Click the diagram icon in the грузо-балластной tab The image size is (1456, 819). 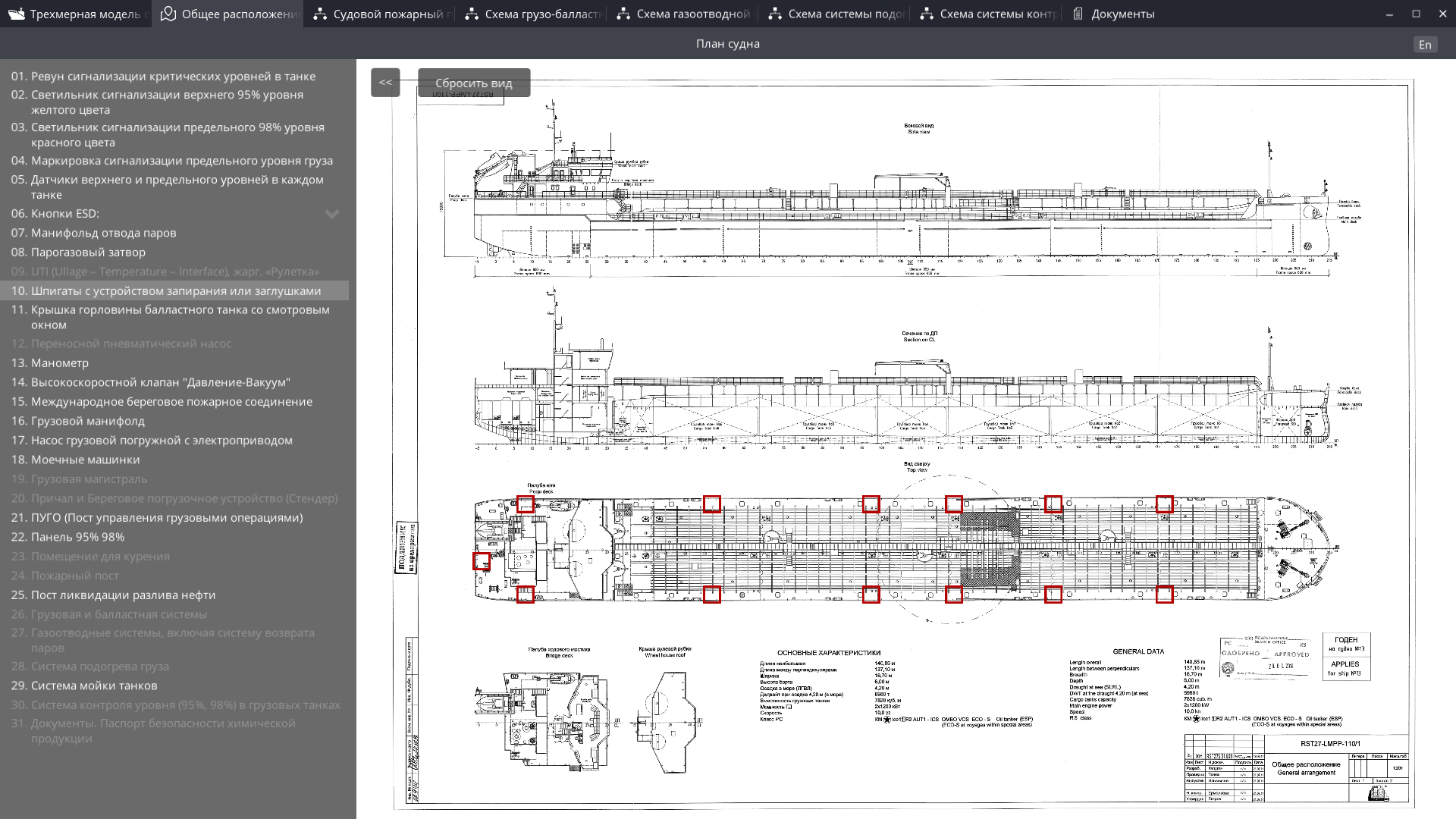pos(472,14)
